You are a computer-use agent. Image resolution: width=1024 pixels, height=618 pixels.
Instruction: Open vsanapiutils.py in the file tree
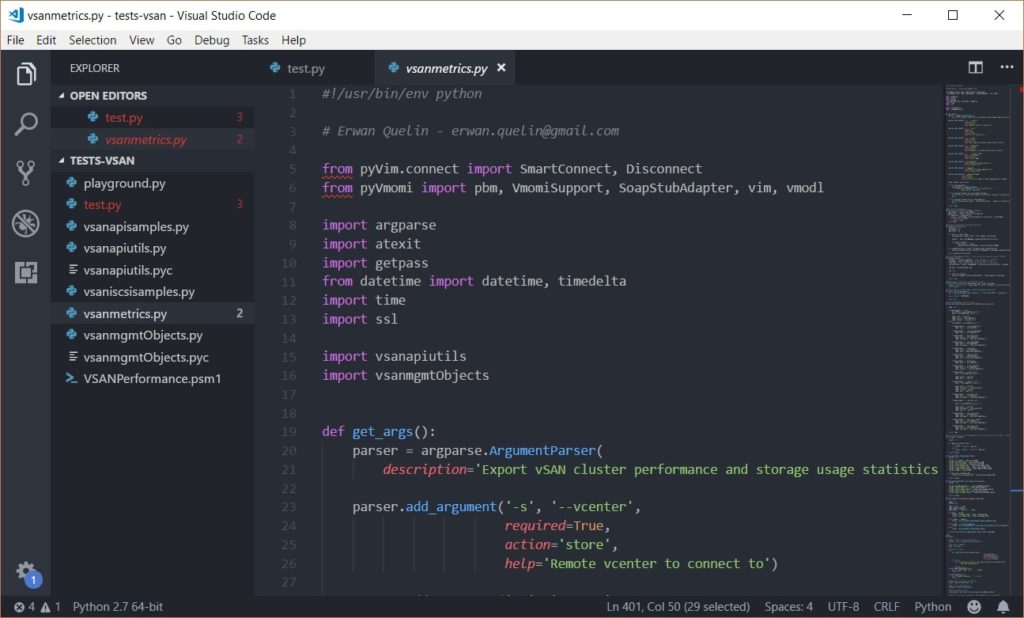pyautogui.click(x=153, y=248)
